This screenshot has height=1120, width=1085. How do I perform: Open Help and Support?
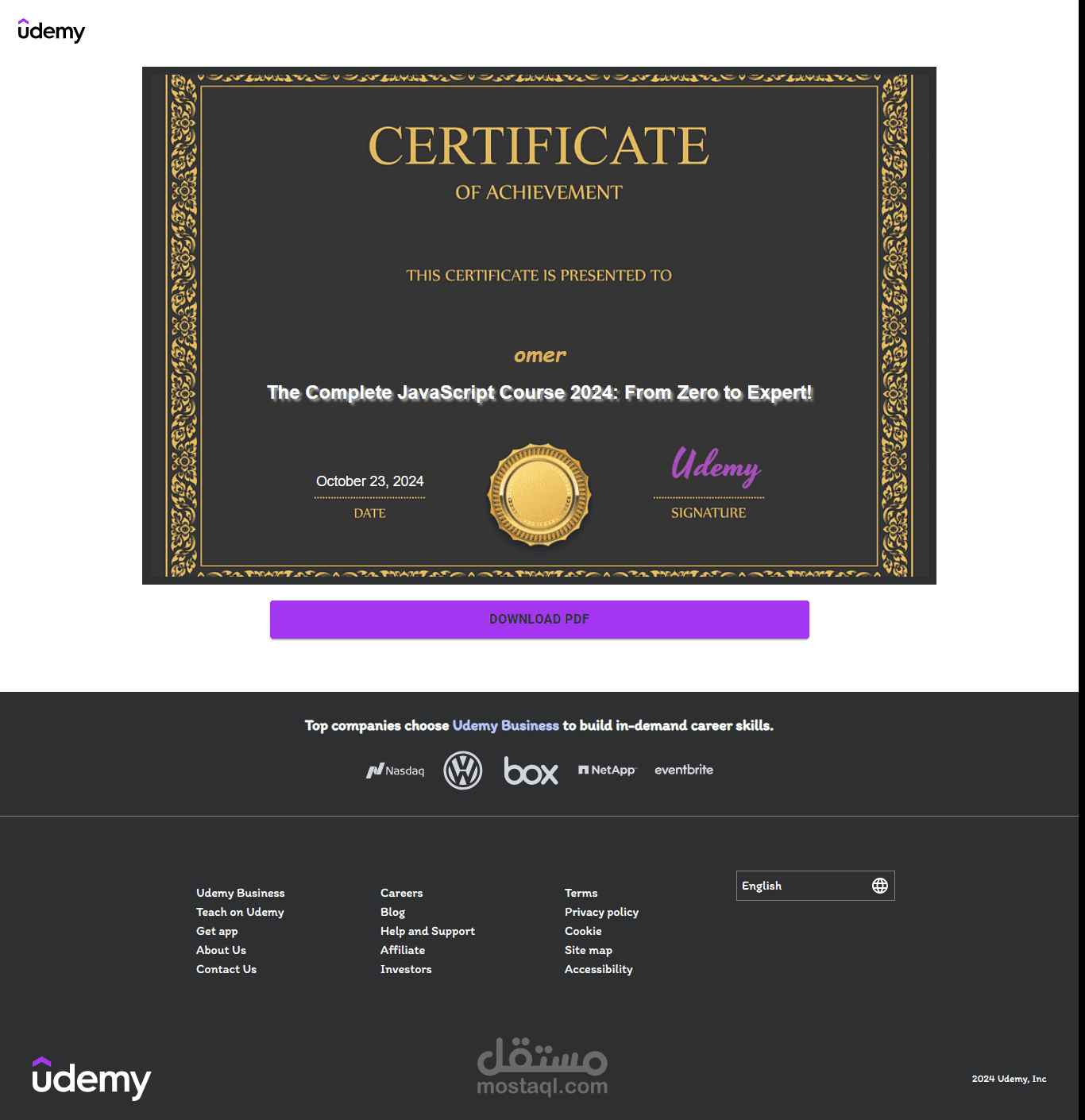coord(428,931)
